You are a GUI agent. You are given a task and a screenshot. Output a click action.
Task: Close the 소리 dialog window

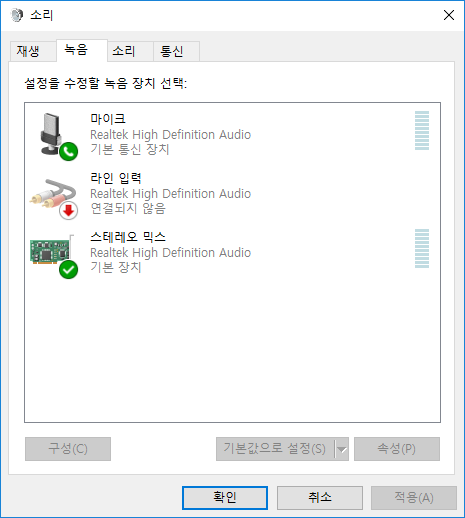(449, 15)
